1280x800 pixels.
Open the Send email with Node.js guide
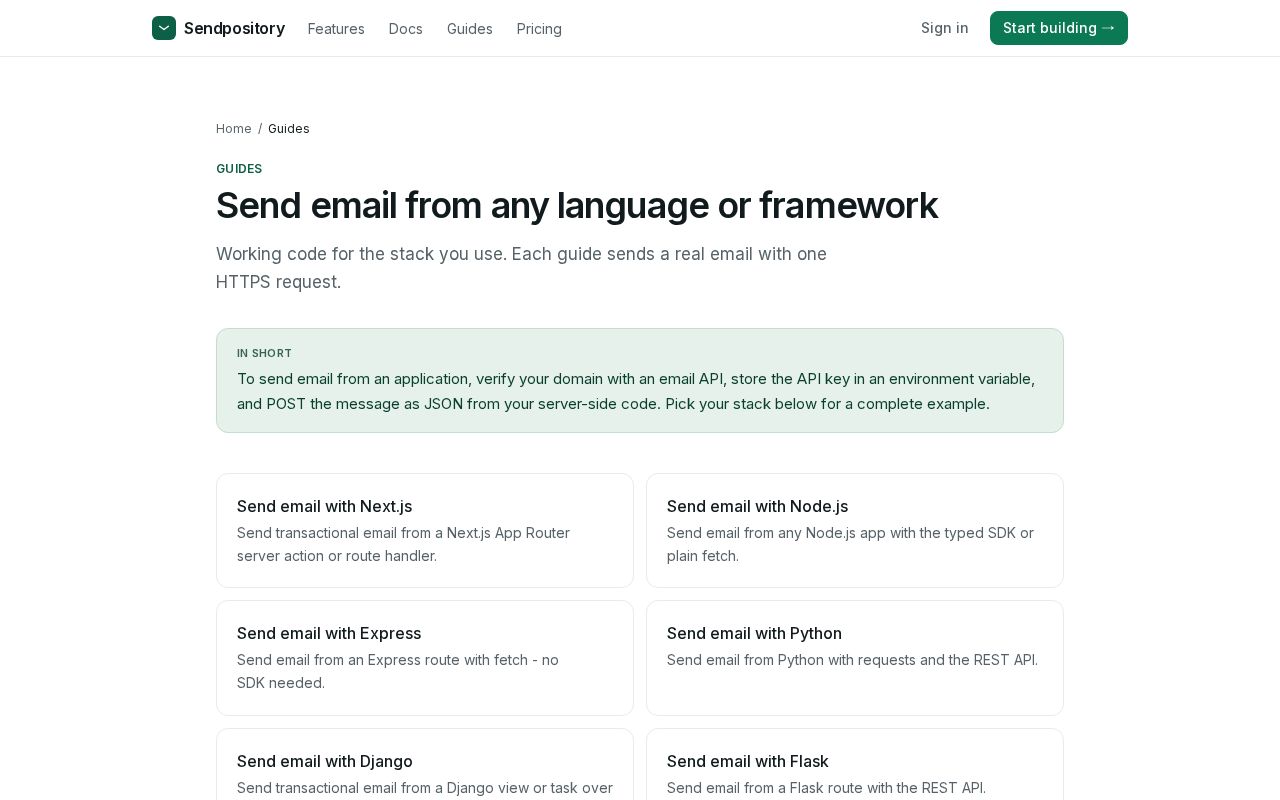(x=855, y=530)
